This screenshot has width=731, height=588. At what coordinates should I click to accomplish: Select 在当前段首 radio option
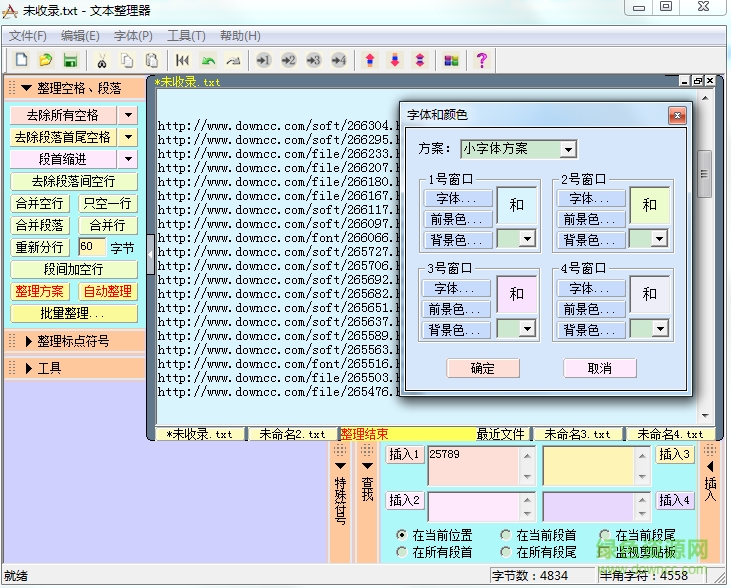point(506,536)
